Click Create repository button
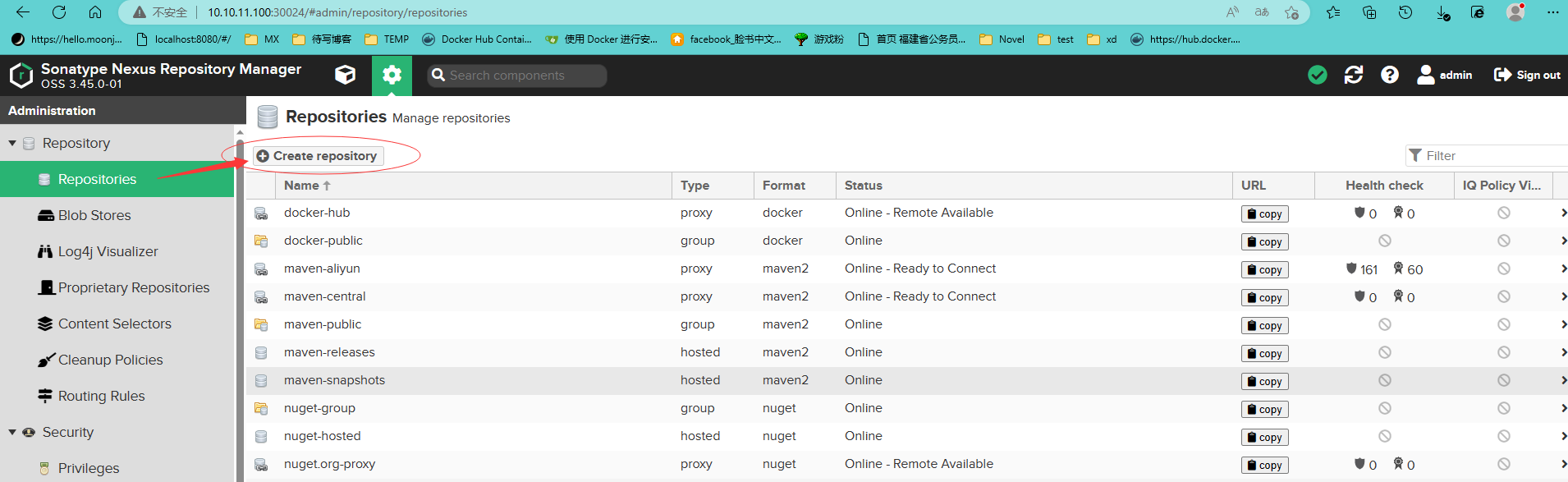The width and height of the screenshot is (1568, 482). click(x=318, y=156)
